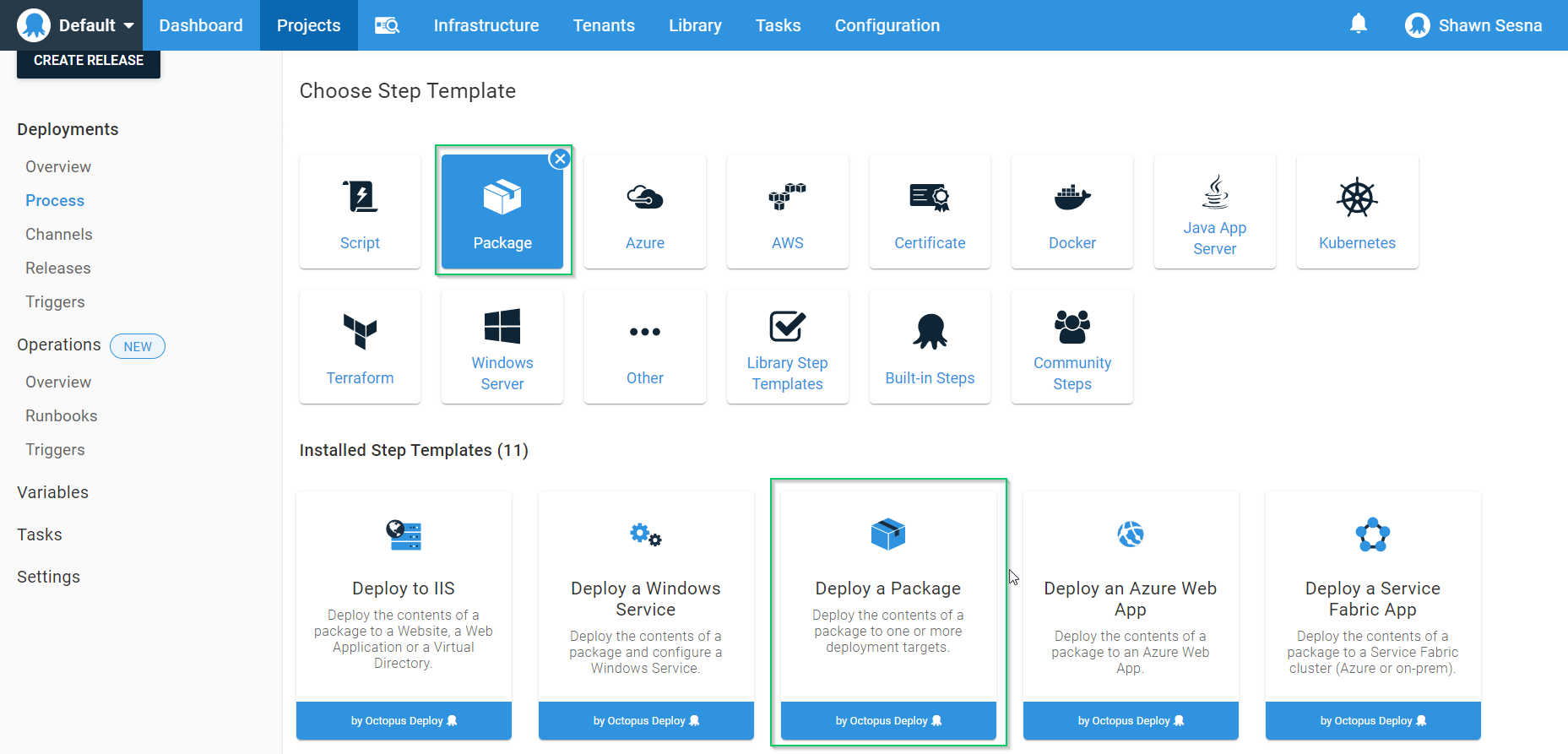The height and width of the screenshot is (754, 1568).
Task: Clear the Package filter with the X
Action: pos(560,159)
